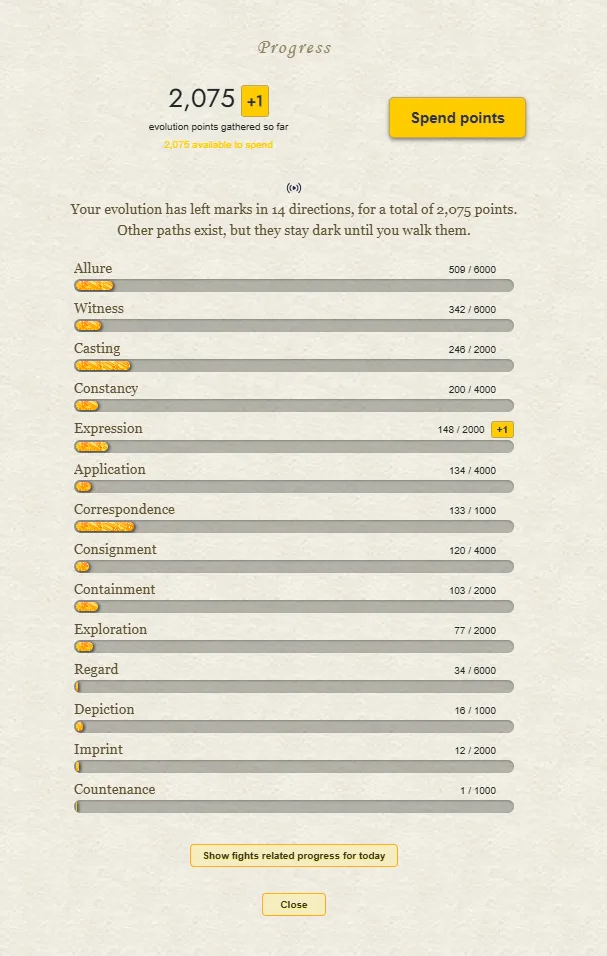Close the Progress dialog

pos(294,904)
